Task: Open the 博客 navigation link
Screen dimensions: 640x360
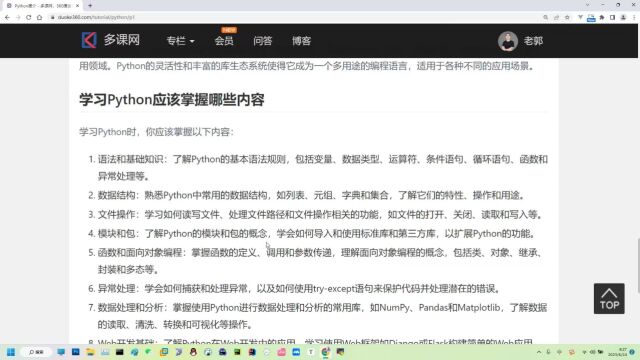Action: (x=301, y=41)
